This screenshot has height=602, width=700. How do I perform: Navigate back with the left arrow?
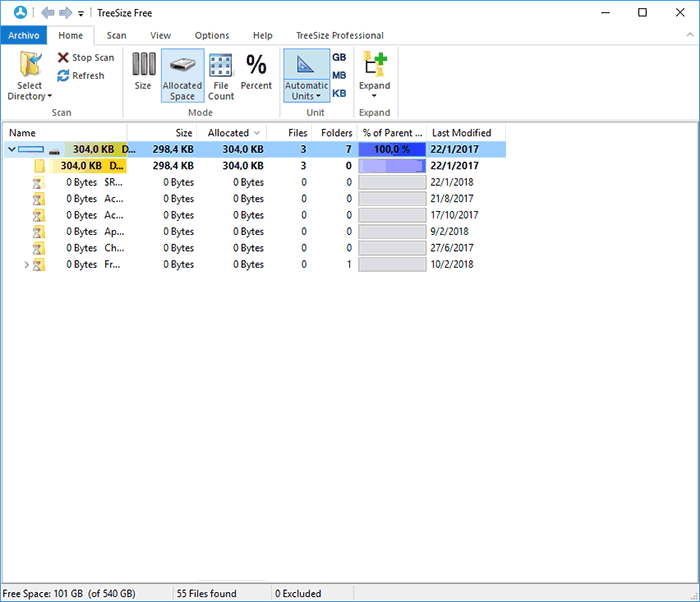click(x=47, y=13)
